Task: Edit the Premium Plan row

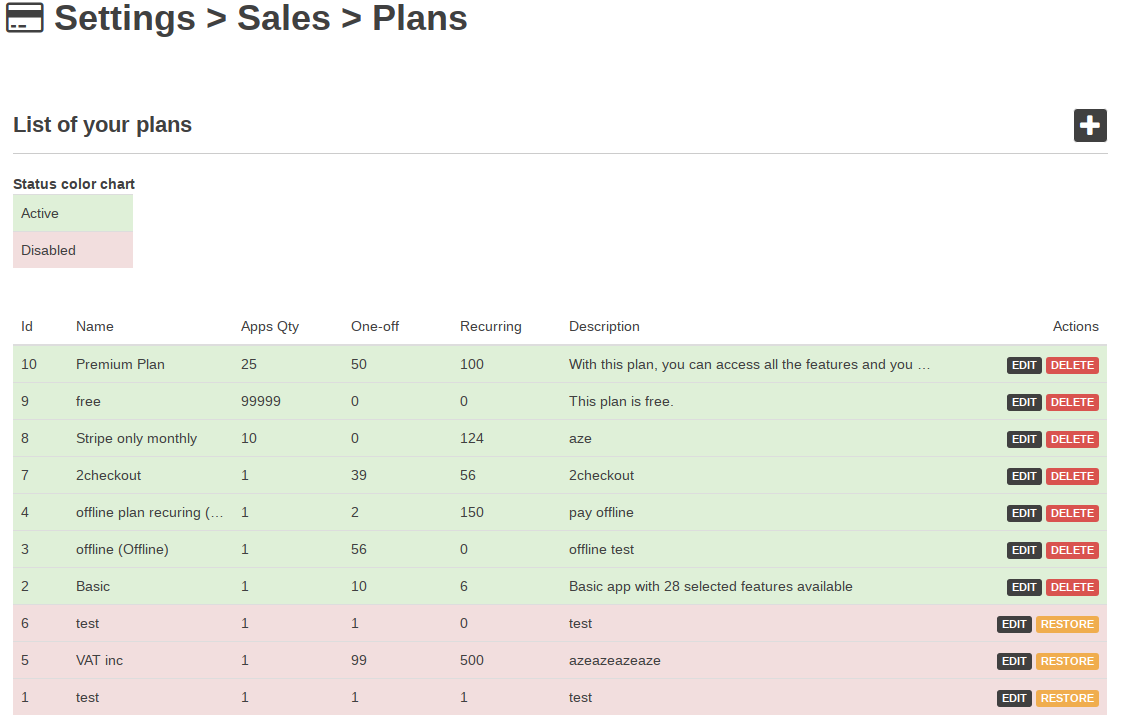Action: [x=1024, y=365]
